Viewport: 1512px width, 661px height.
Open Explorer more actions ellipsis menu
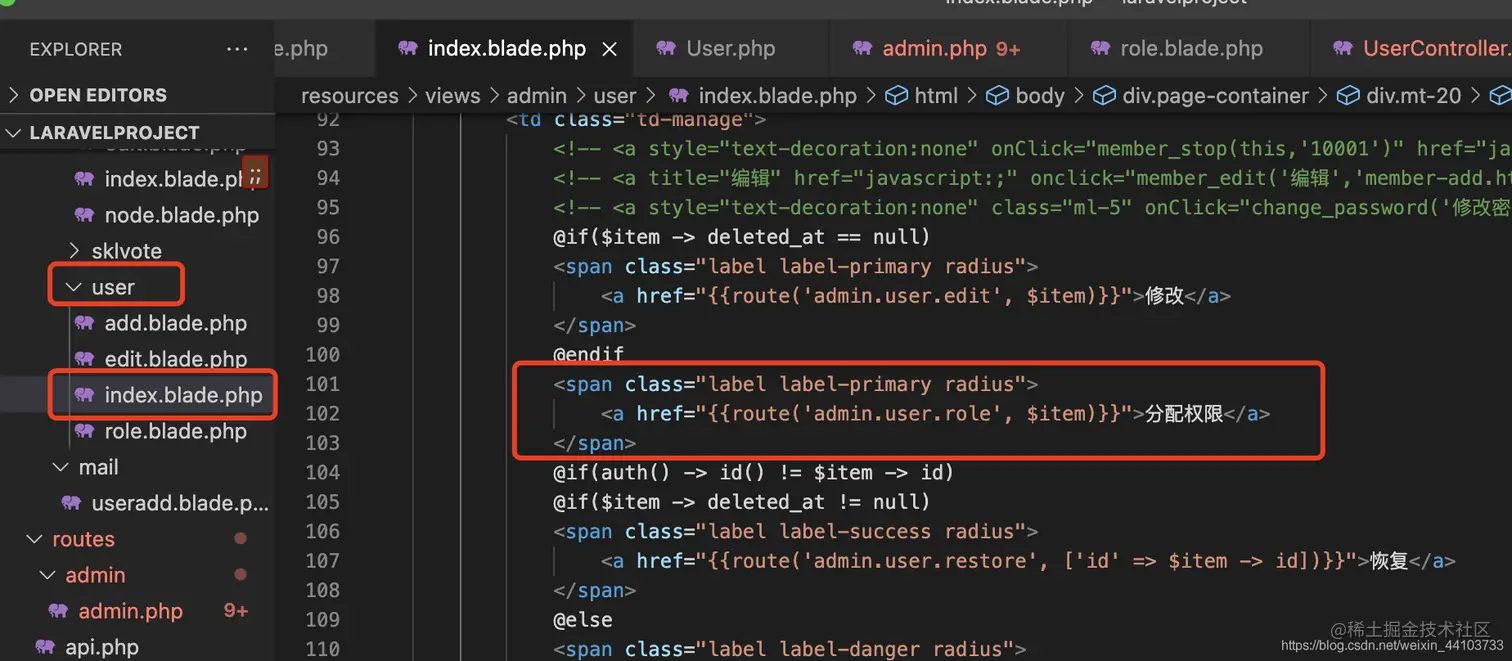[x=237, y=49]
